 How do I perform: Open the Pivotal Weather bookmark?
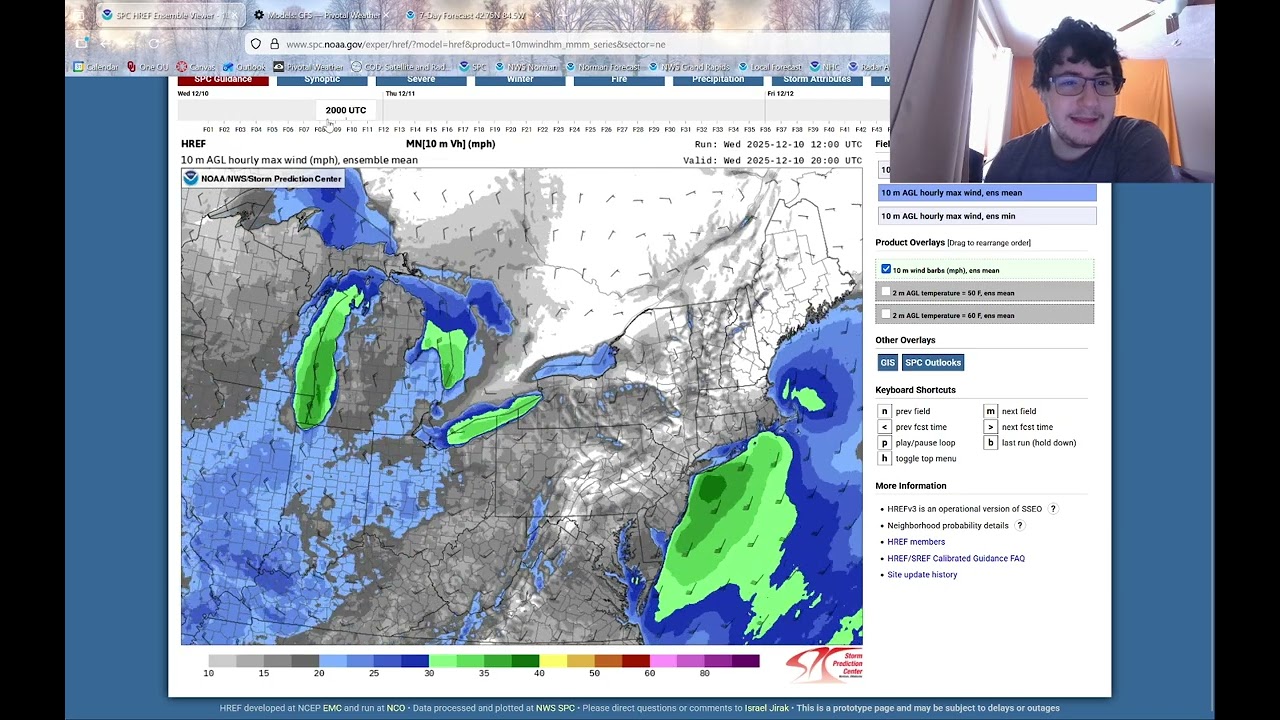308,67
